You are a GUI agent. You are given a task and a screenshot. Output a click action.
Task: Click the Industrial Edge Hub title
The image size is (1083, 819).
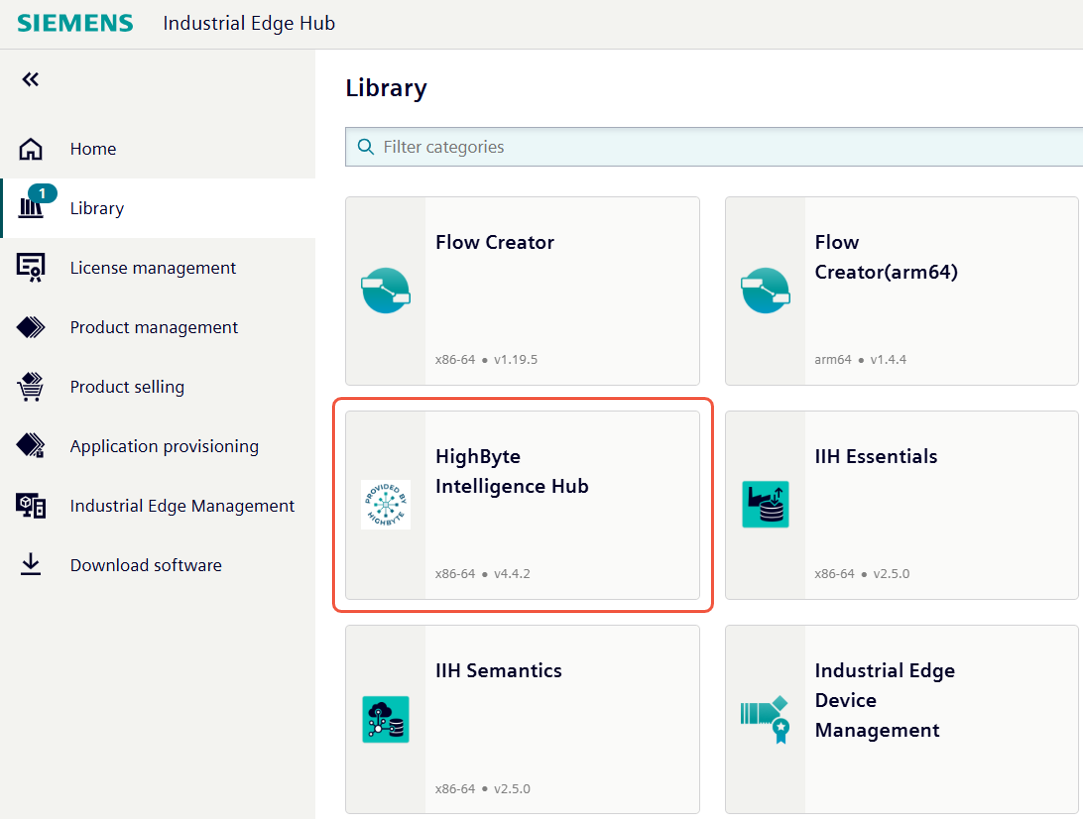click(249, 23)
